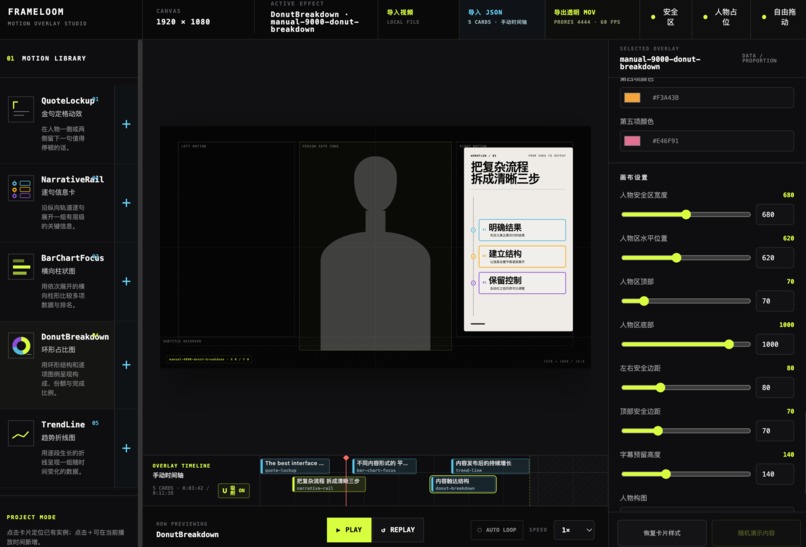Select the QuoteLockup effect thumbnail icon
Screen dimensions: 806x547
click(x=21, y=109)
